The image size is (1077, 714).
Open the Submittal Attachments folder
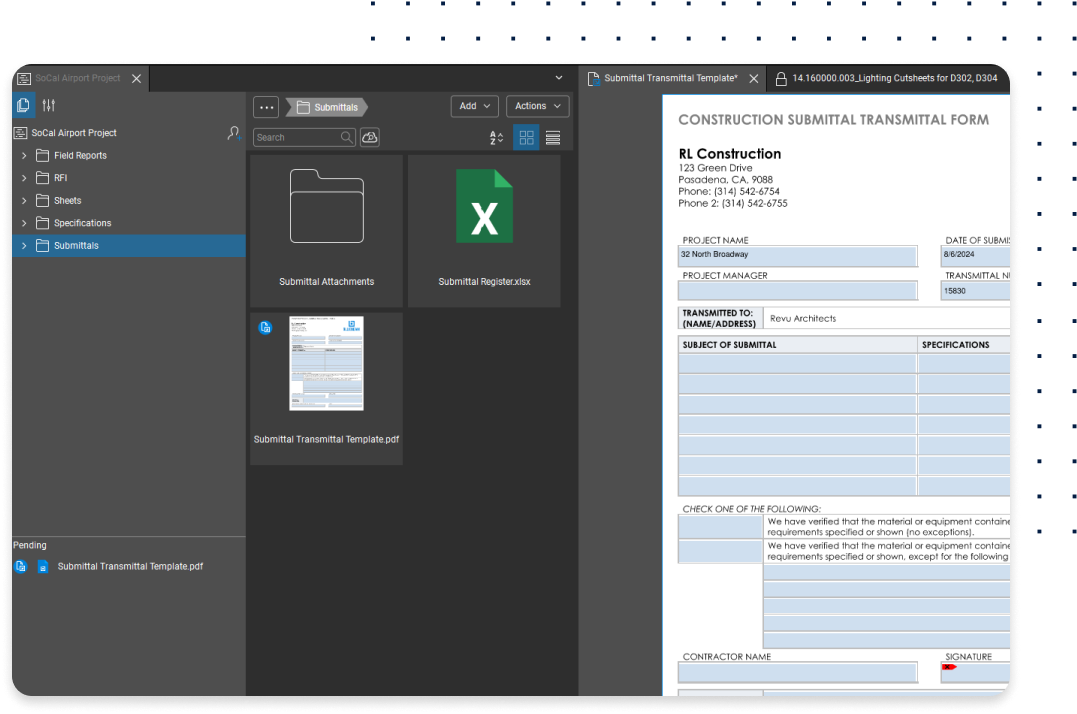coord(326,231)
